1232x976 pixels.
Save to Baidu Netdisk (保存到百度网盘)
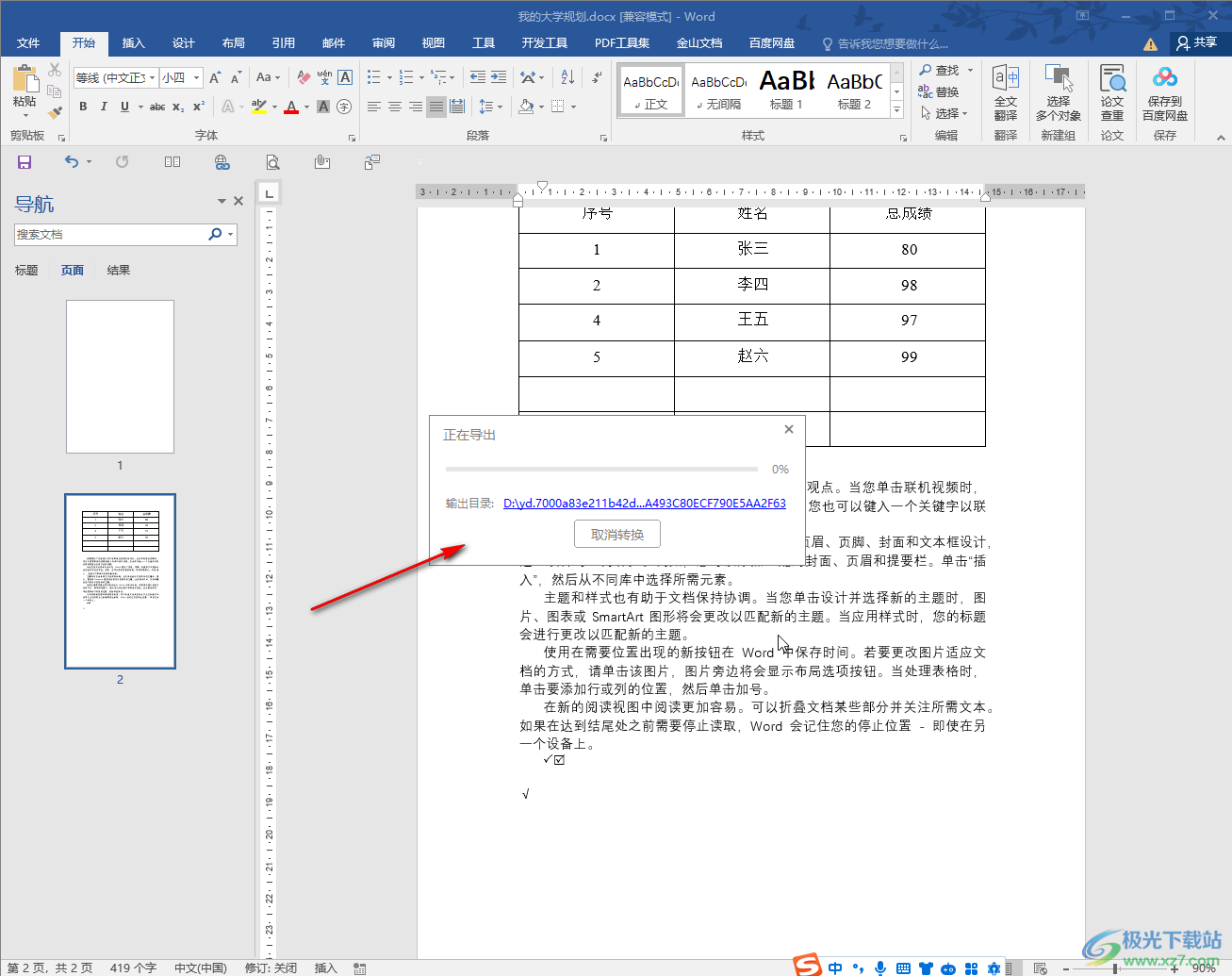[1165, 92]
